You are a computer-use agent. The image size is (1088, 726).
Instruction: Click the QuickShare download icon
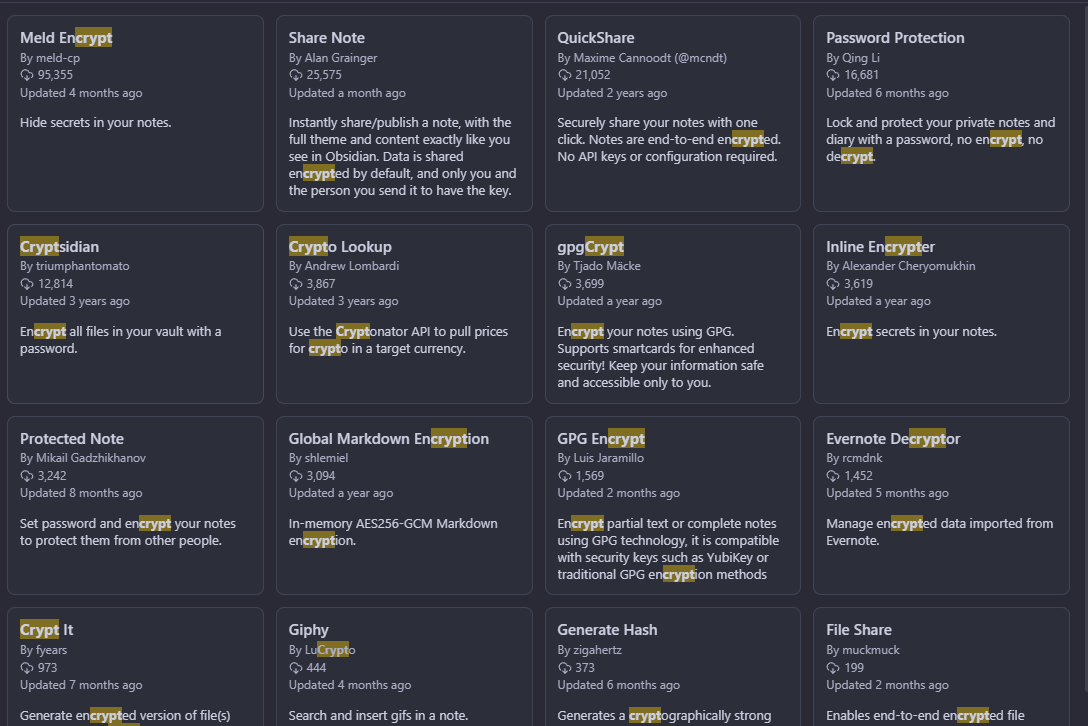coord(564,75)
